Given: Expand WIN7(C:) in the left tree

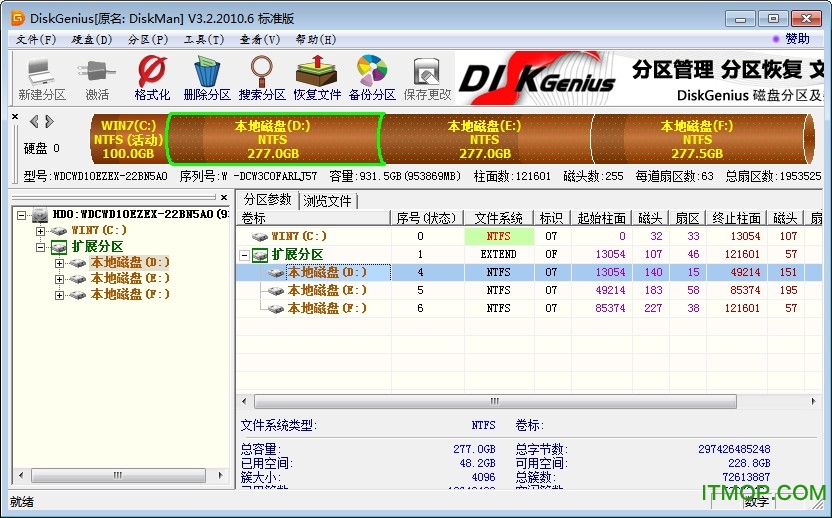Looking at the screenshot, I should 41,231.
